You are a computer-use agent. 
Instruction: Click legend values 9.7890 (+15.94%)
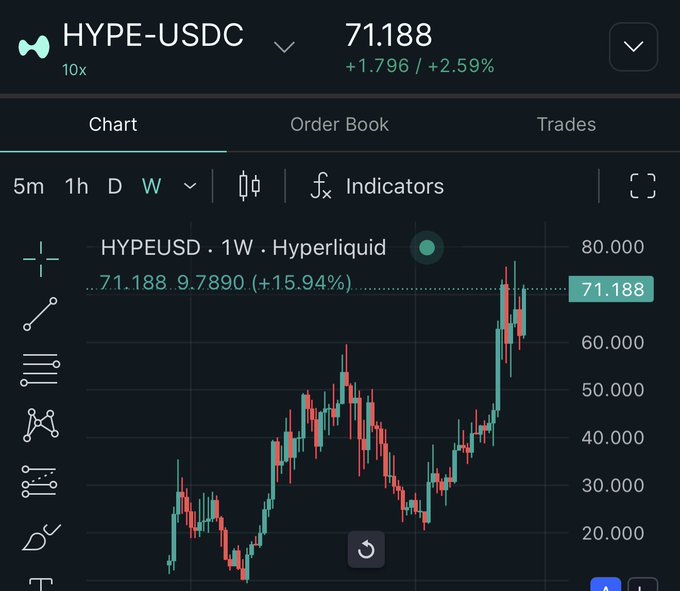(264, 283)
